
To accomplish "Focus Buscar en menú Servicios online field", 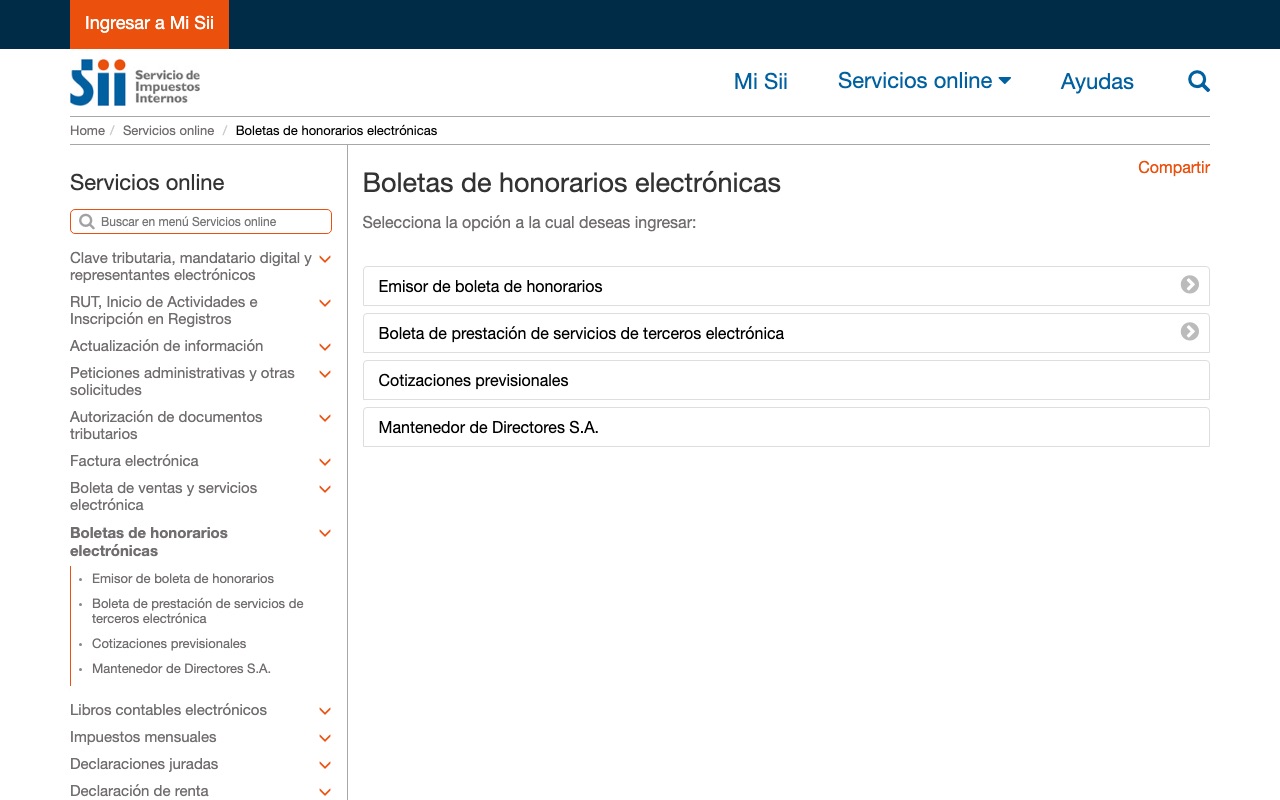I will (200, 221).
